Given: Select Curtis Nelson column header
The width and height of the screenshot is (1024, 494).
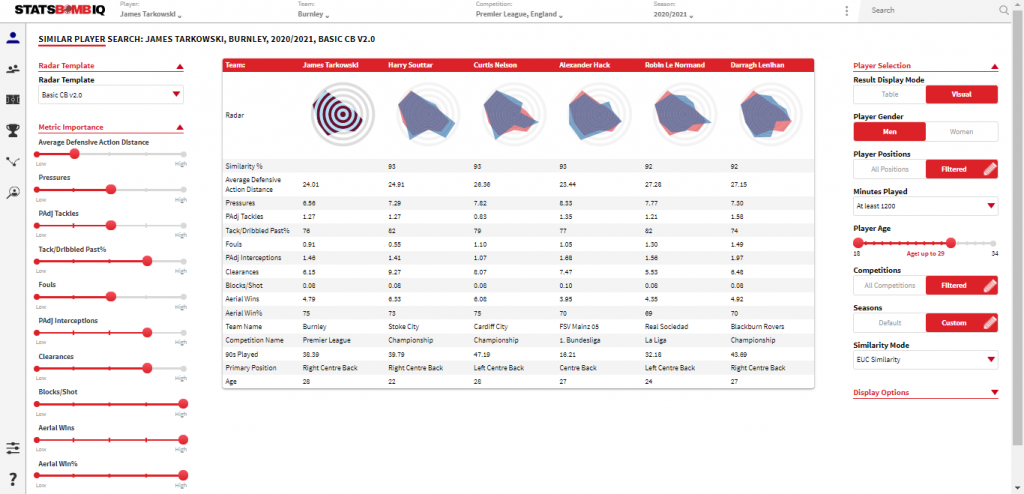Looking at the screenshot, I should [x=494, y=65].
